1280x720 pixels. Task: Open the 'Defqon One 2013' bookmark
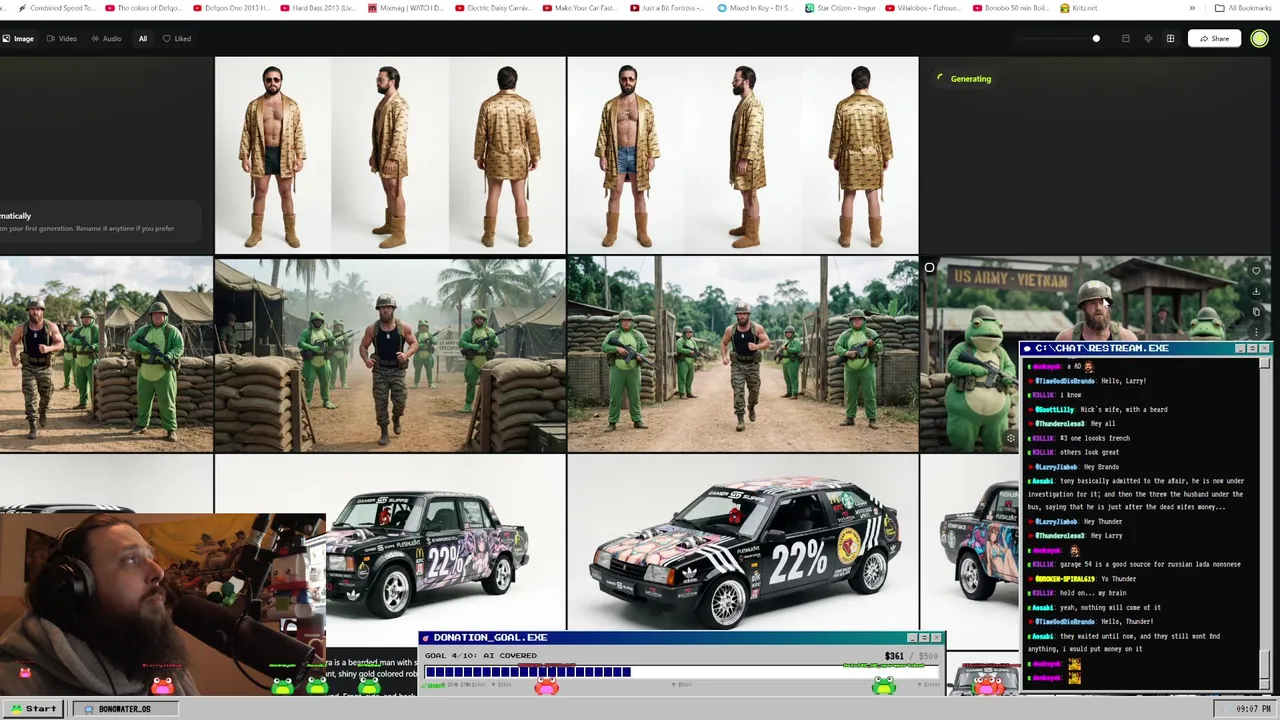coord(230,8)
